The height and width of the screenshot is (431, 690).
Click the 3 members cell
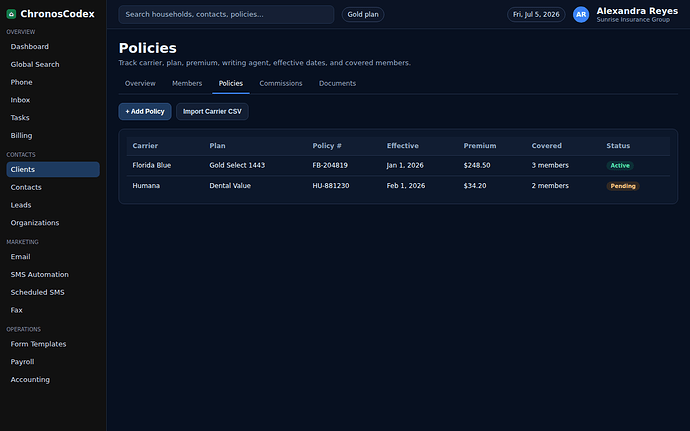point(550,166)
